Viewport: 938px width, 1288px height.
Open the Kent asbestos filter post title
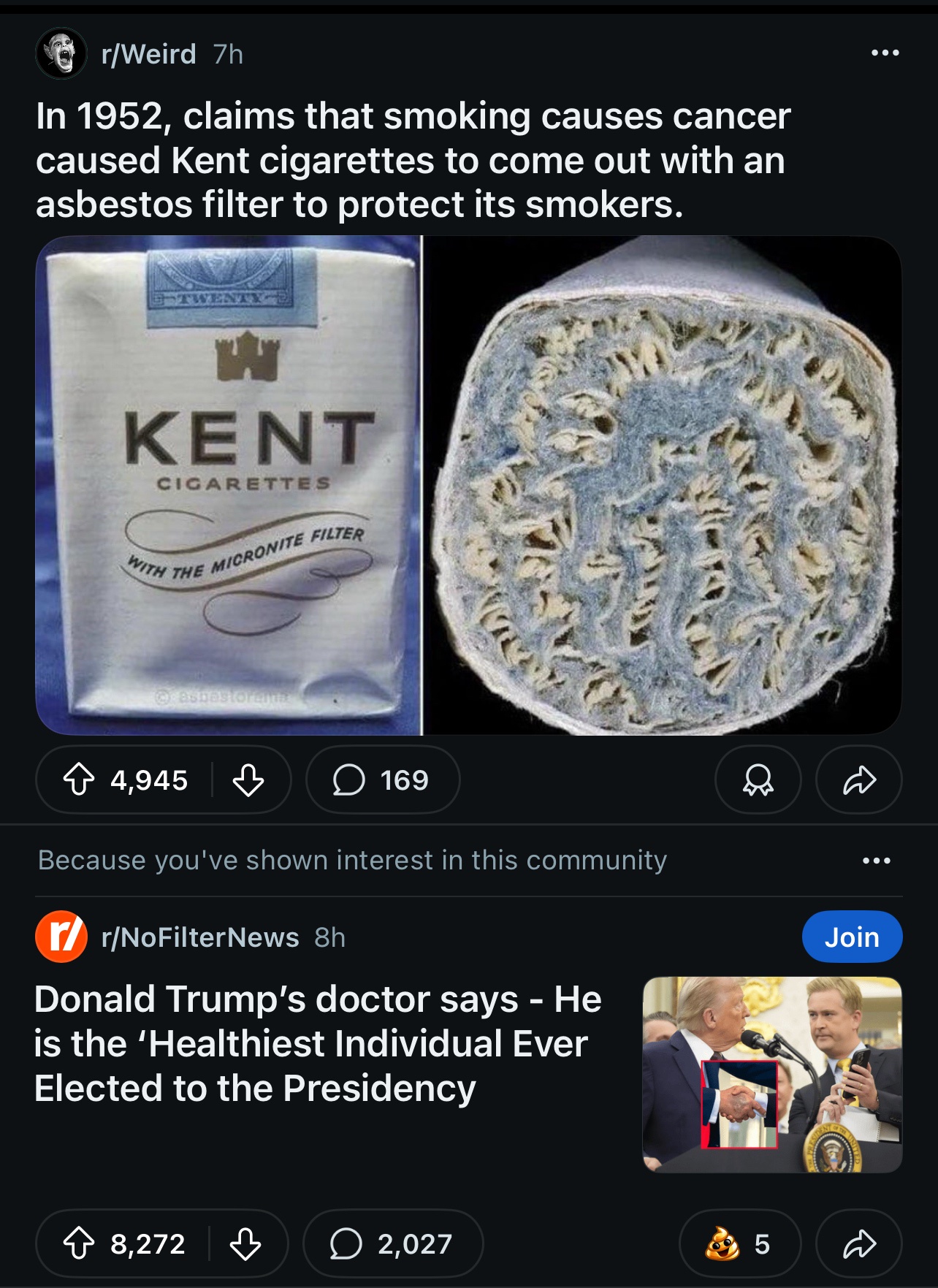click(x=413, y=160)
